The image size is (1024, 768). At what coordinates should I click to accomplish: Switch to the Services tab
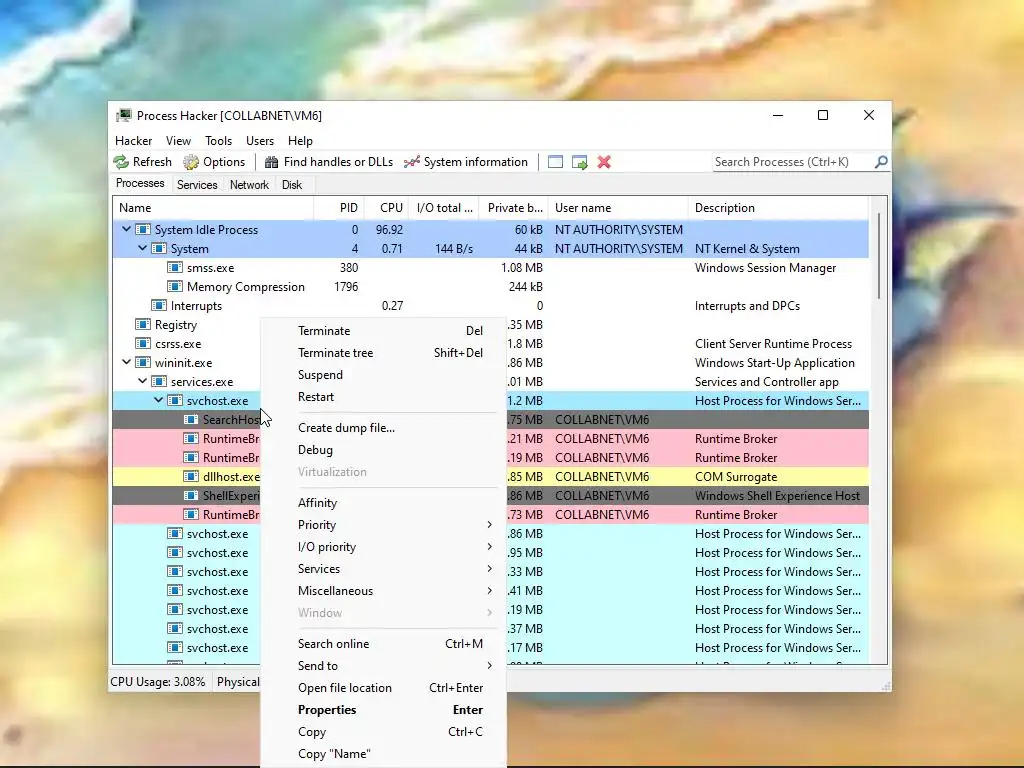click(197, 185)
